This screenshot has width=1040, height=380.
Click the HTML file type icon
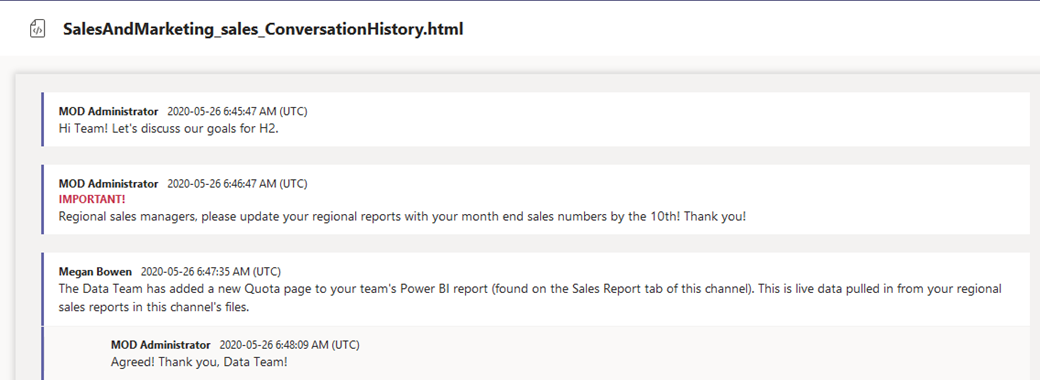point(38,30)
